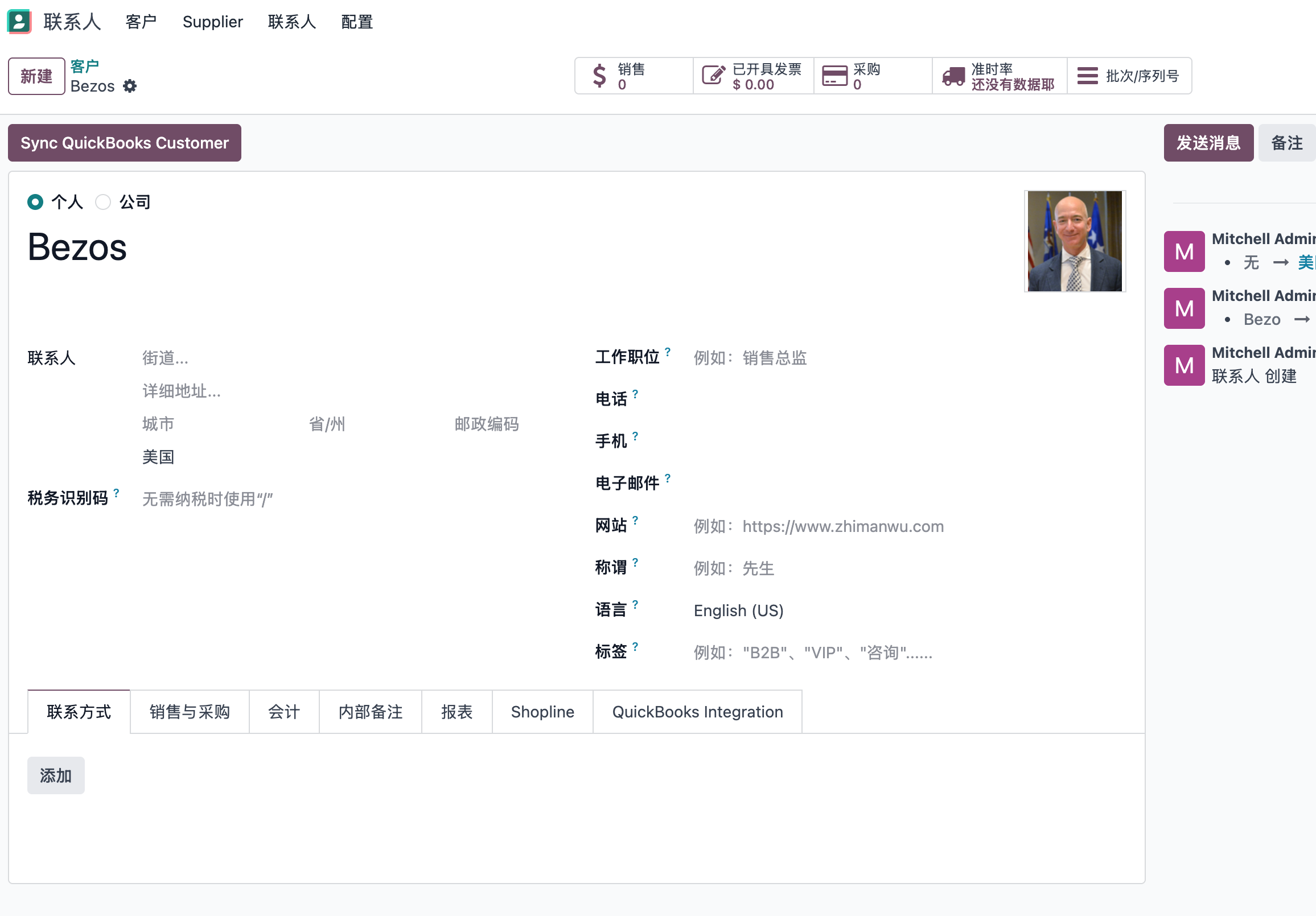Image resolution: width=1316 pixels, height=916 pixels.
Task: Open the 批次/序列号 list icon button
Action: [x=1129, y=76]
